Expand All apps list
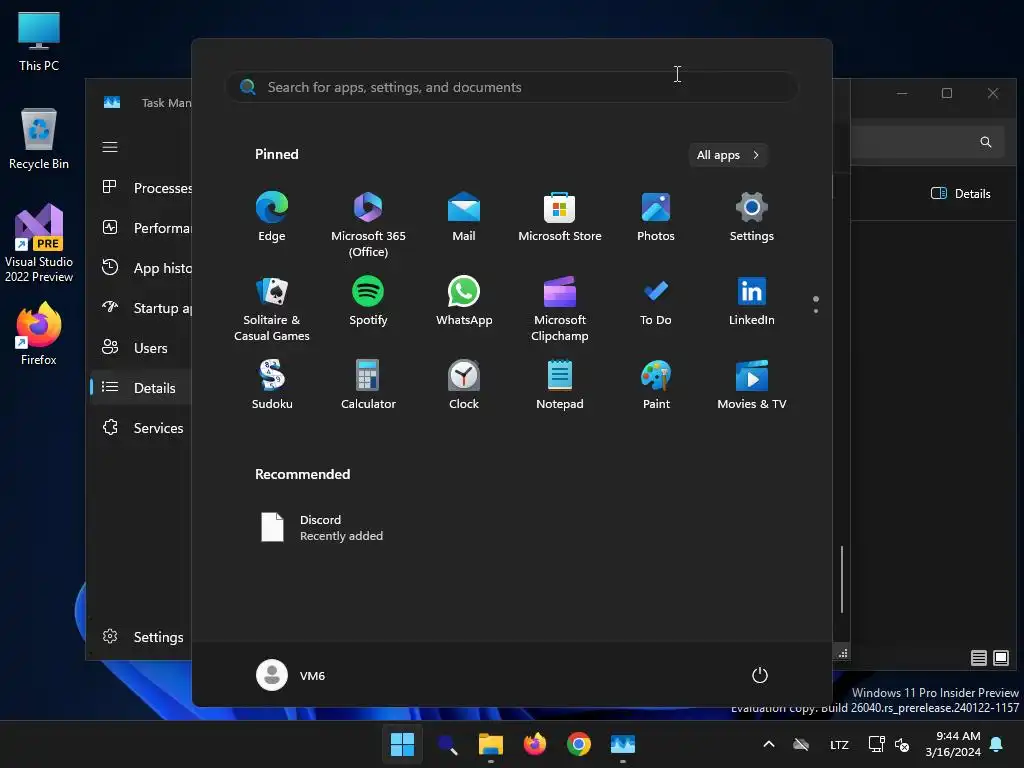The height and width of the screenshot is (768, 1024). point(728,155)
